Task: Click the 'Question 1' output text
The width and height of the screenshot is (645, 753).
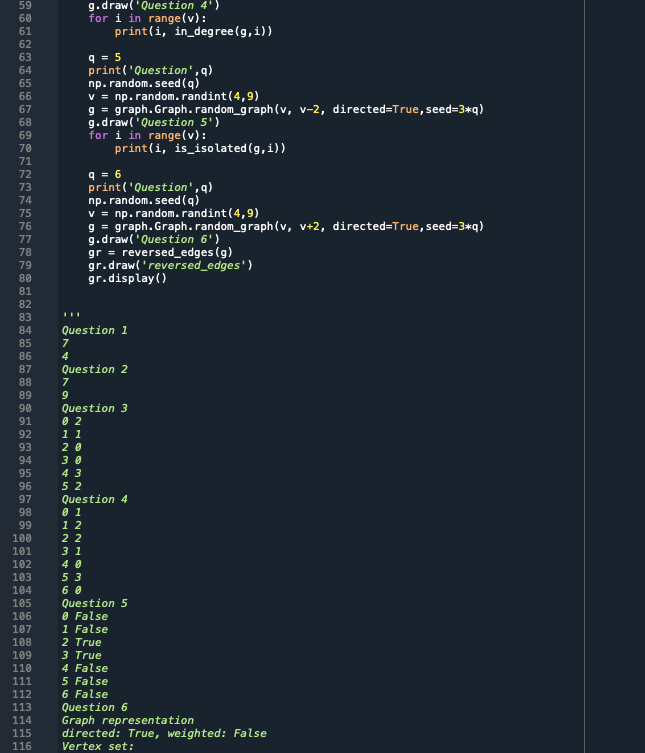Action: click(95, 330)
